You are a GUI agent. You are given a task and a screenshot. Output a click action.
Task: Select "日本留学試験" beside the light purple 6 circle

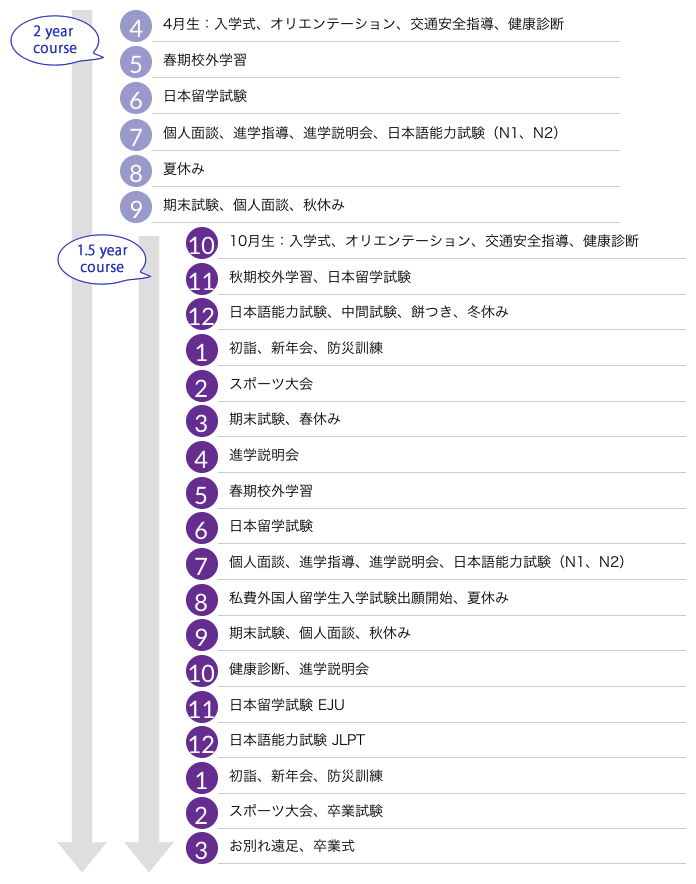[x=205, y=96]
